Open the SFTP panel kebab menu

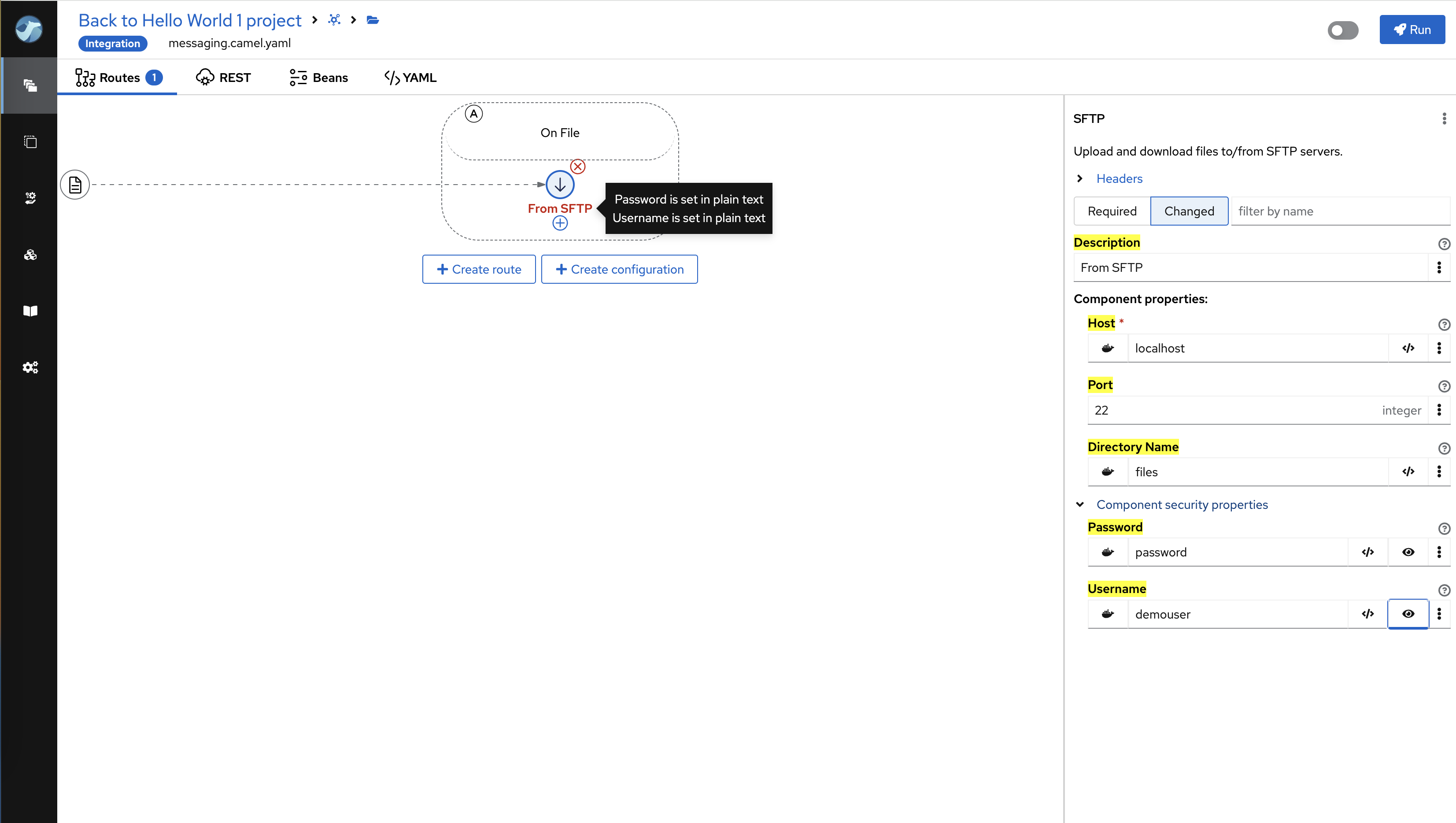(1444, 119)
